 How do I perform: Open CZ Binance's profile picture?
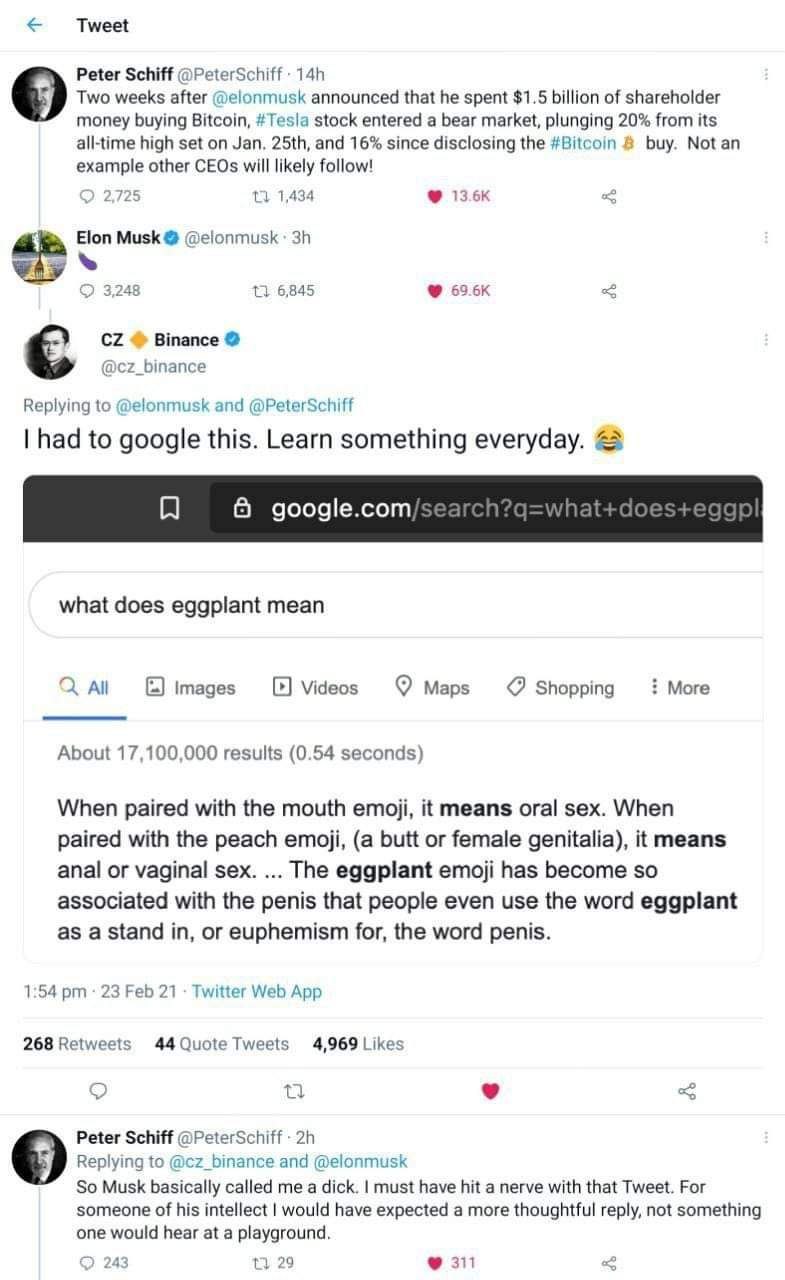49,352
